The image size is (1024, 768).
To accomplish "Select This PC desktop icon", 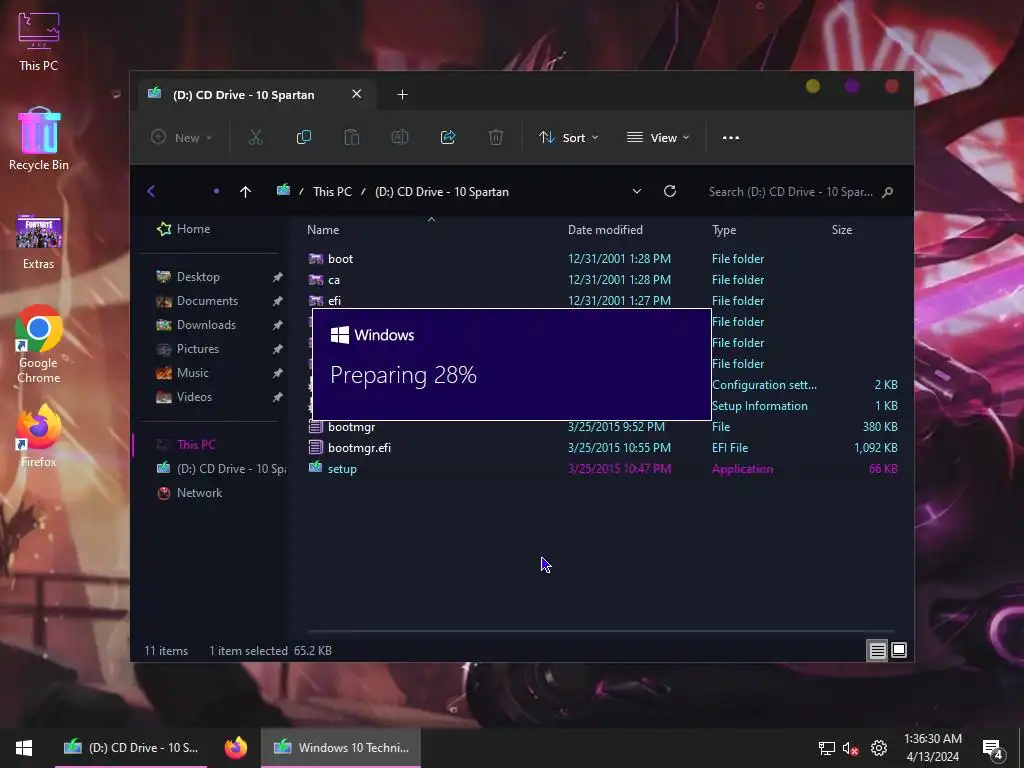I will coord(39,40).
